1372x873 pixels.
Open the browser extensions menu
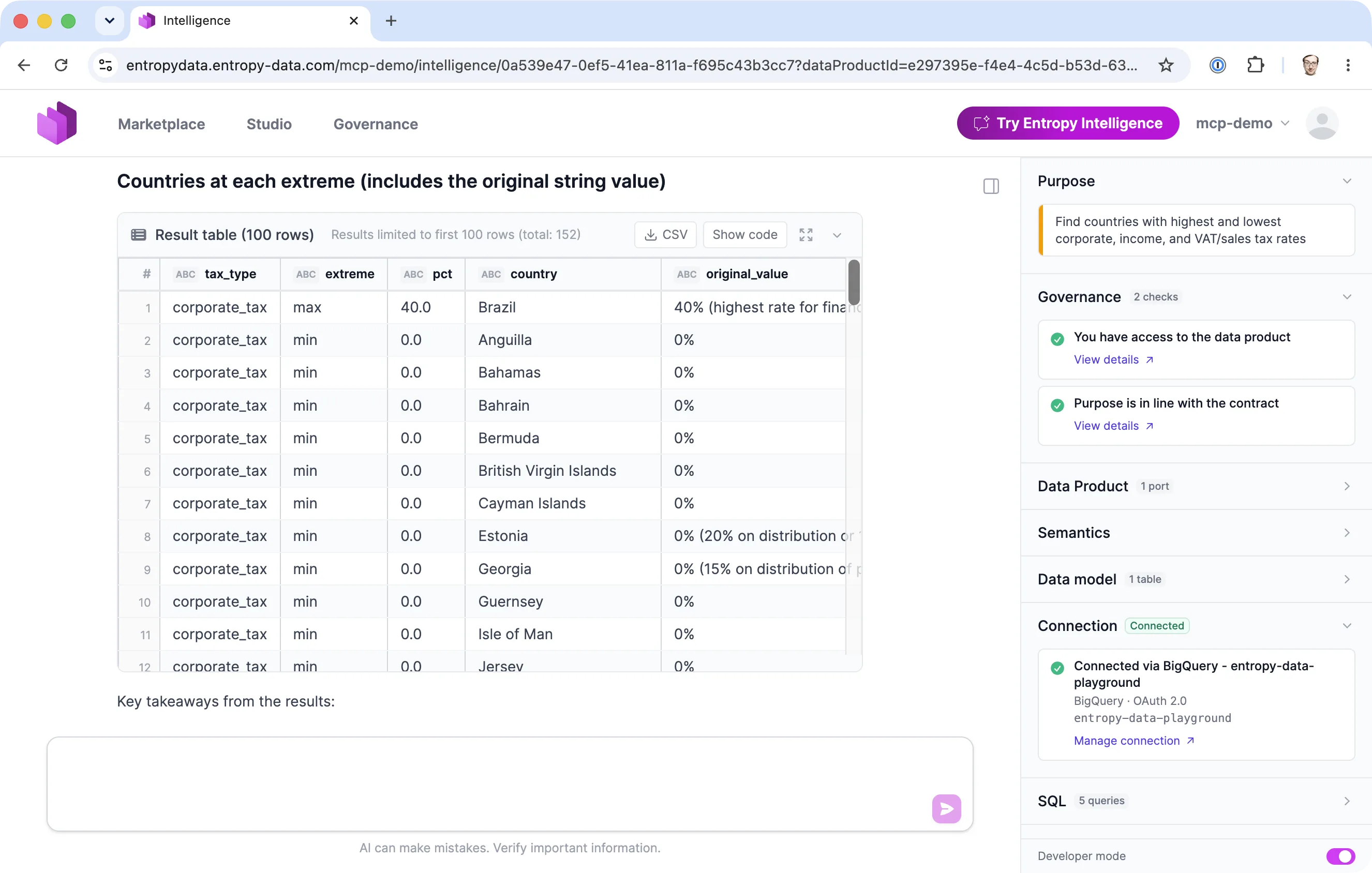click(x=1256, y=65)
